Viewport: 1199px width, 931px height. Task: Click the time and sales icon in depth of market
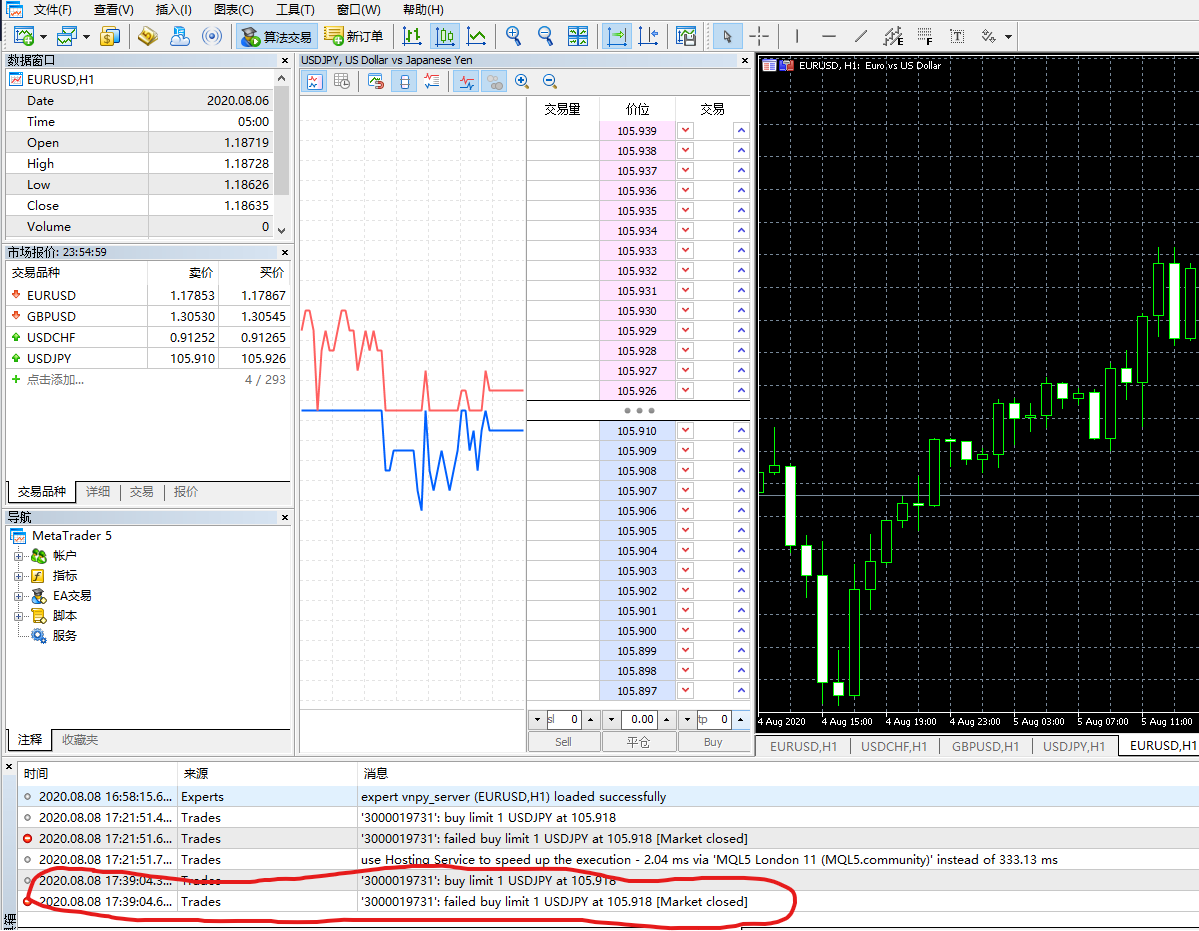(x=342, y=82)
